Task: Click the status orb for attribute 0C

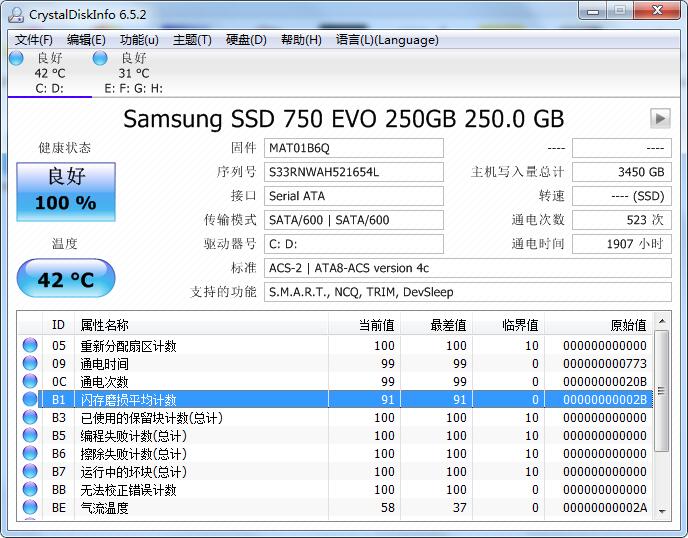Action: pyautogui.click(x=30, y=381)
